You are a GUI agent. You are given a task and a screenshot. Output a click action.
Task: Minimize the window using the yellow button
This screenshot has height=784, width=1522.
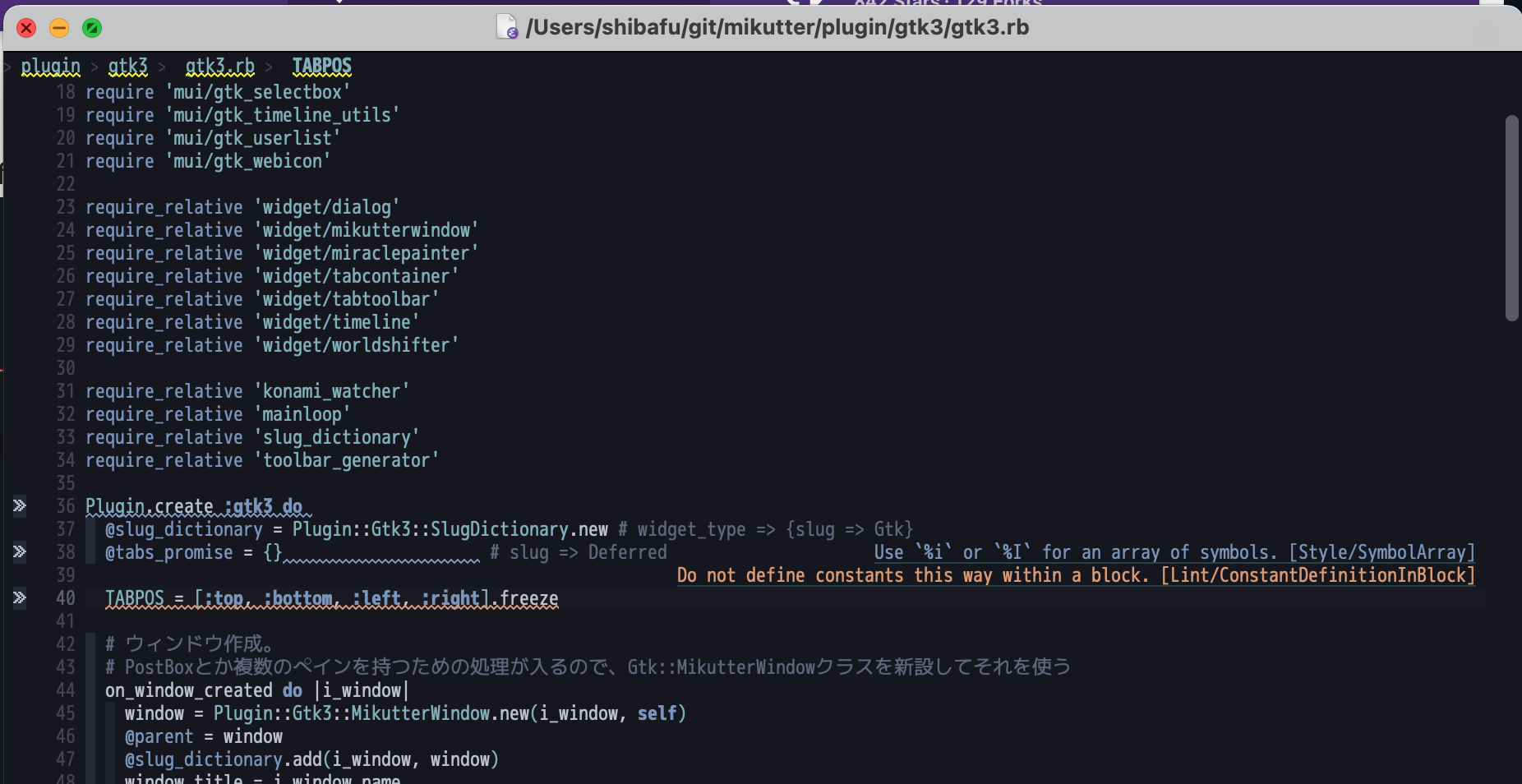pos(59,28)
